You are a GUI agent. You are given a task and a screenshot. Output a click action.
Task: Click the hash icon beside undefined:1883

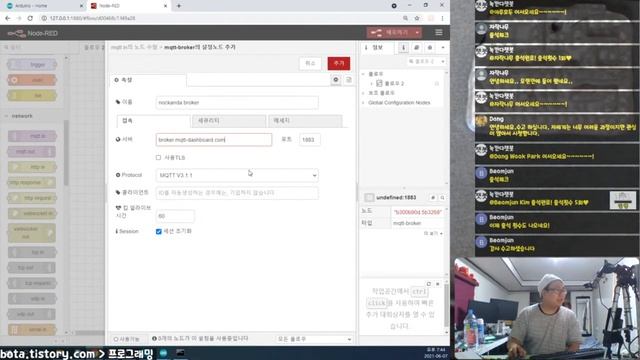tap(433, 198)
